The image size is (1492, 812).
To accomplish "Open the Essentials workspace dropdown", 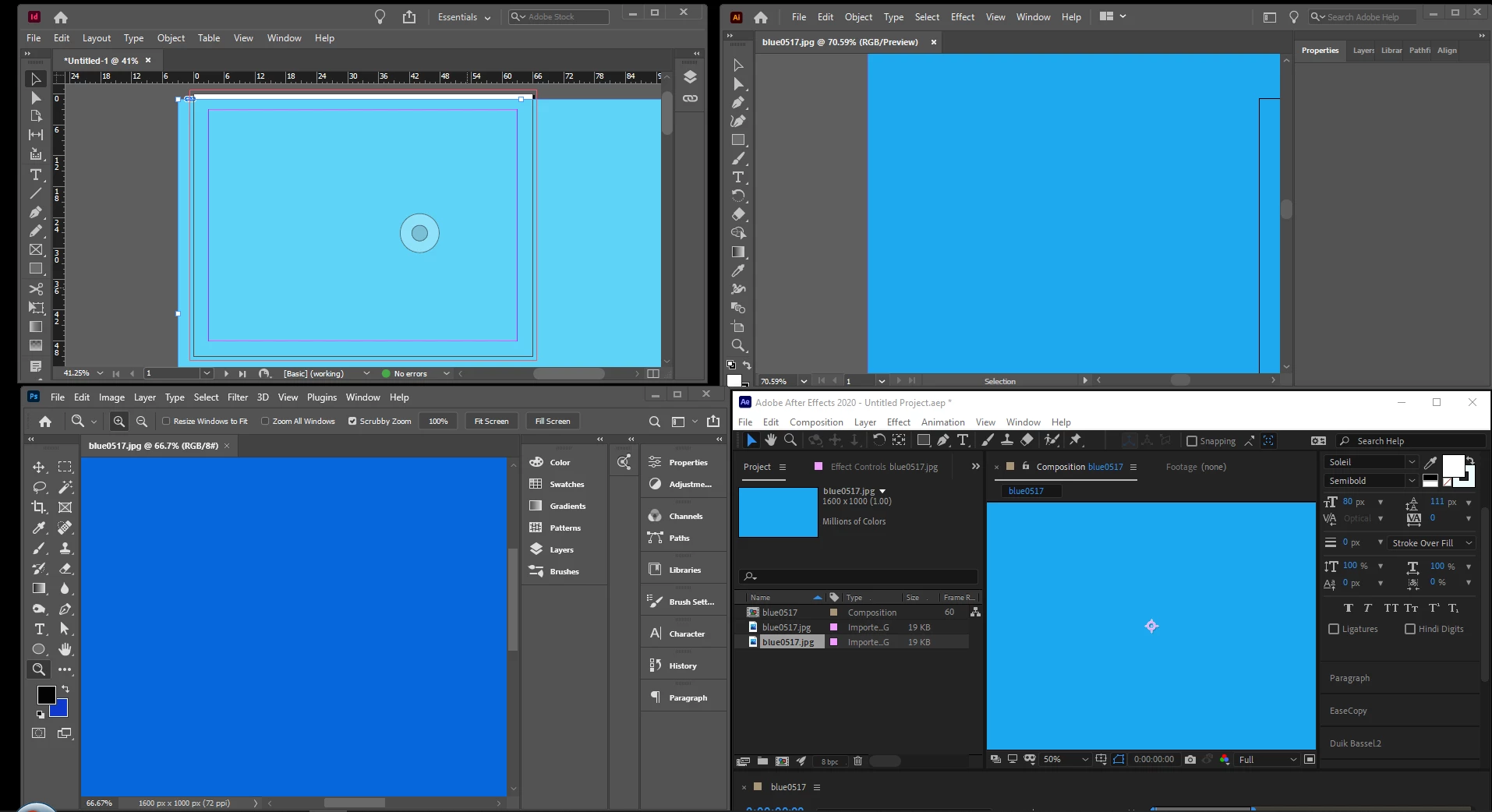I will coord(464,17).
